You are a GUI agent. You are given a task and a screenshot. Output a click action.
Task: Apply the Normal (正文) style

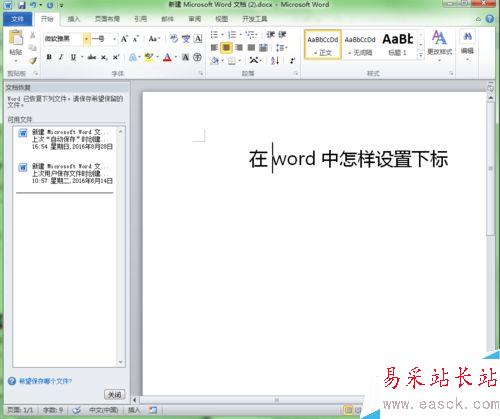(323, 45)
